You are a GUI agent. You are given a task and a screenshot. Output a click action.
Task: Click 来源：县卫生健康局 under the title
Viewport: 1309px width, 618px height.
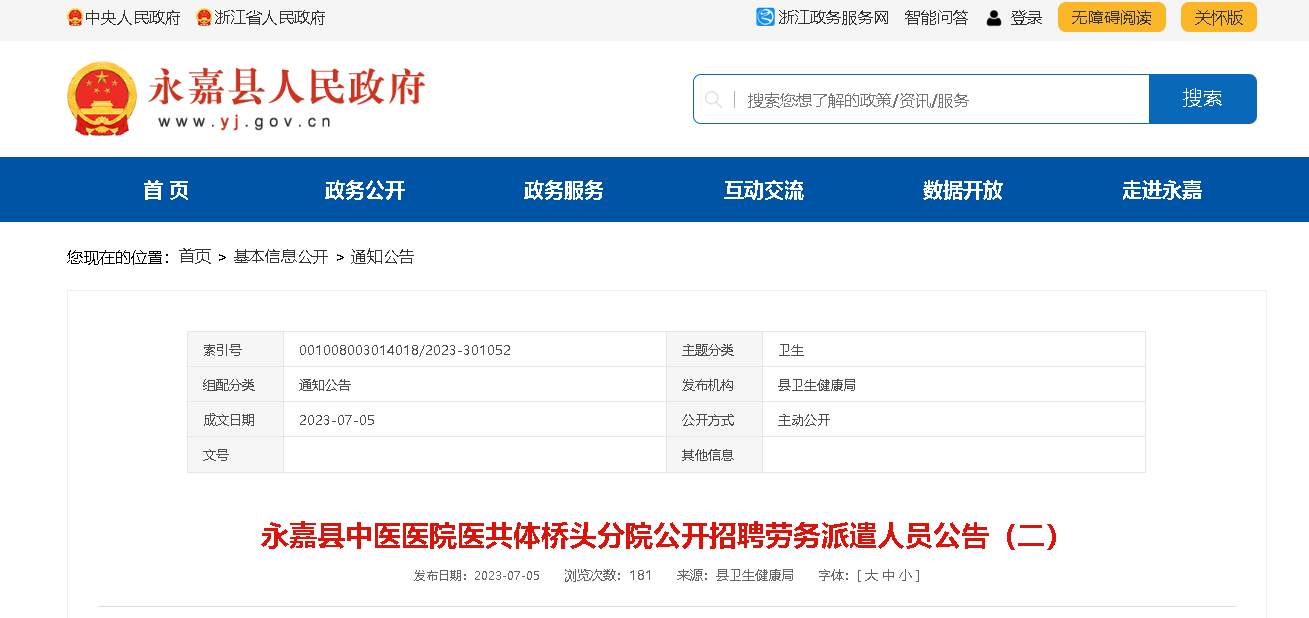click(x=735, y=576)
